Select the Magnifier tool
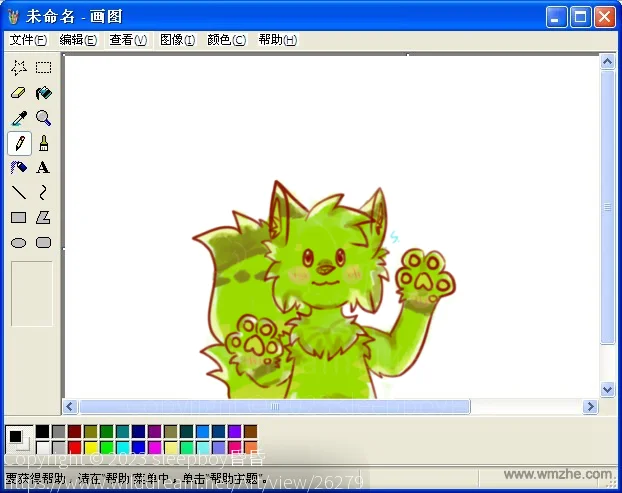Screen dimensions: 622x493 pos(43,118)
